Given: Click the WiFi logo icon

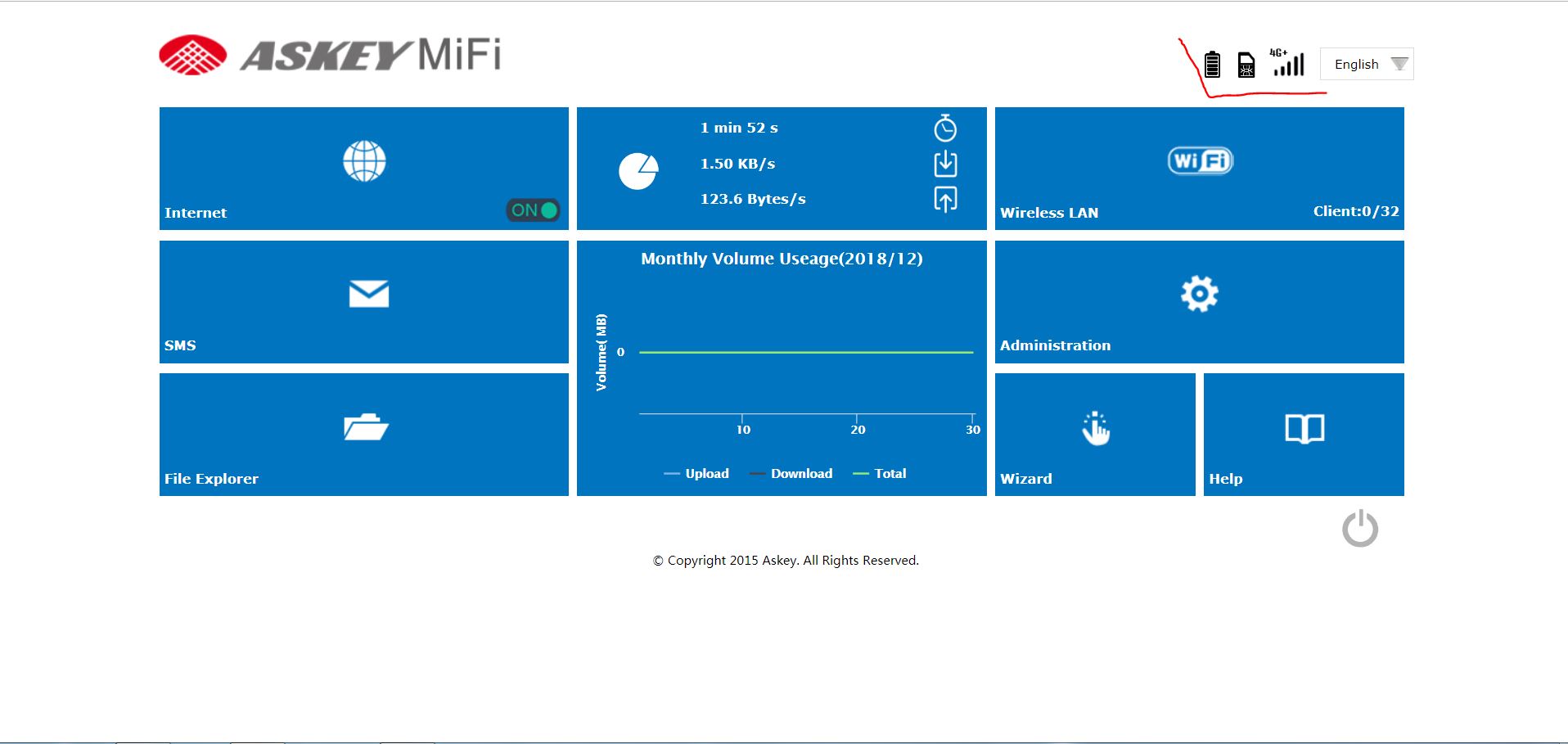Looking at the screenshot, I should [x=1200, y=160].
